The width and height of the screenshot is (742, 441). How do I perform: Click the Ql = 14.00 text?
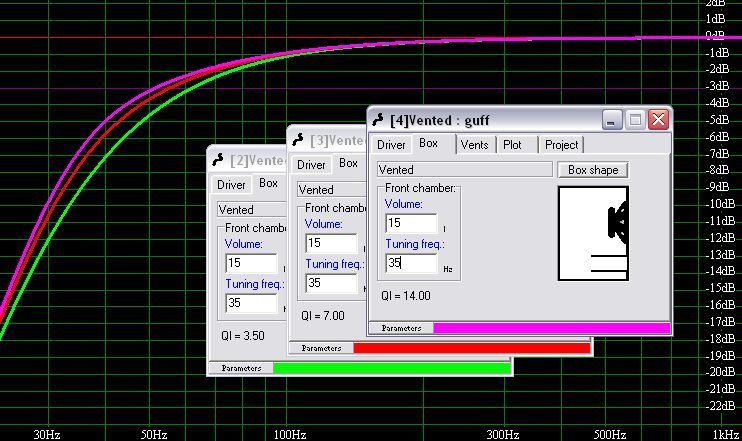tap(406, 296)
